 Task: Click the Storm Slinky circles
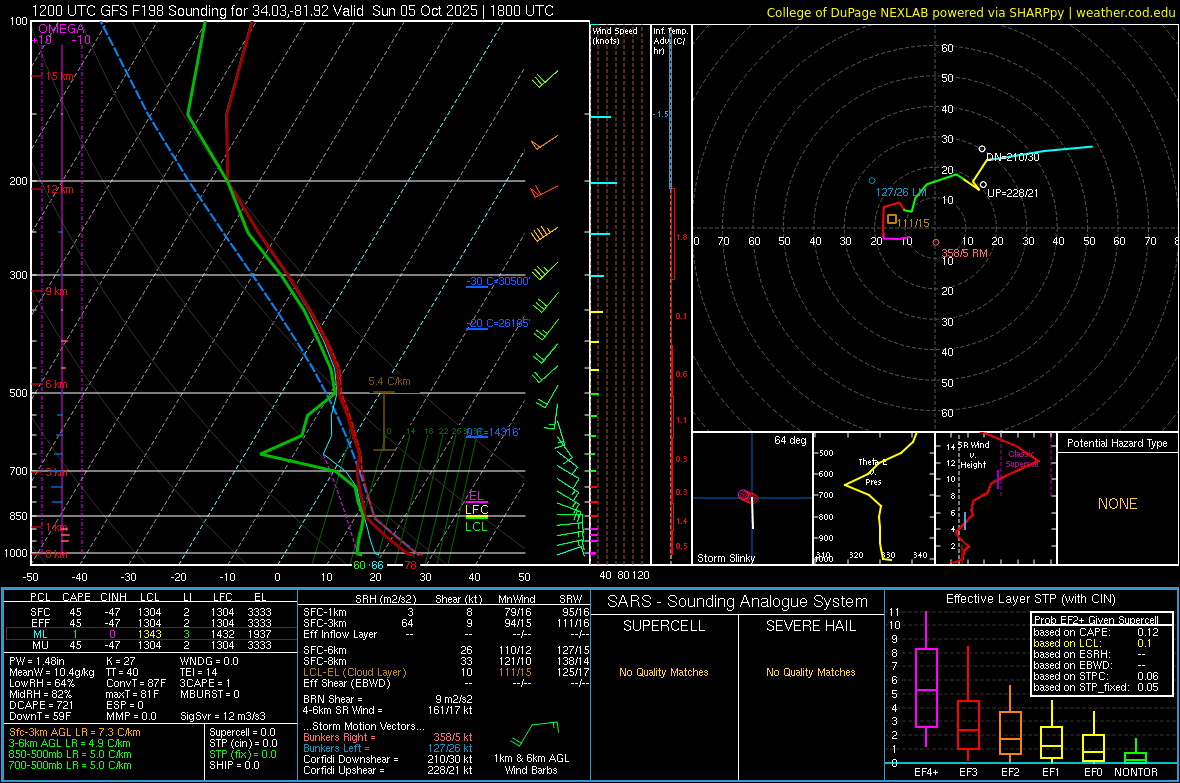pyautogui.click(x=748, y=496)
